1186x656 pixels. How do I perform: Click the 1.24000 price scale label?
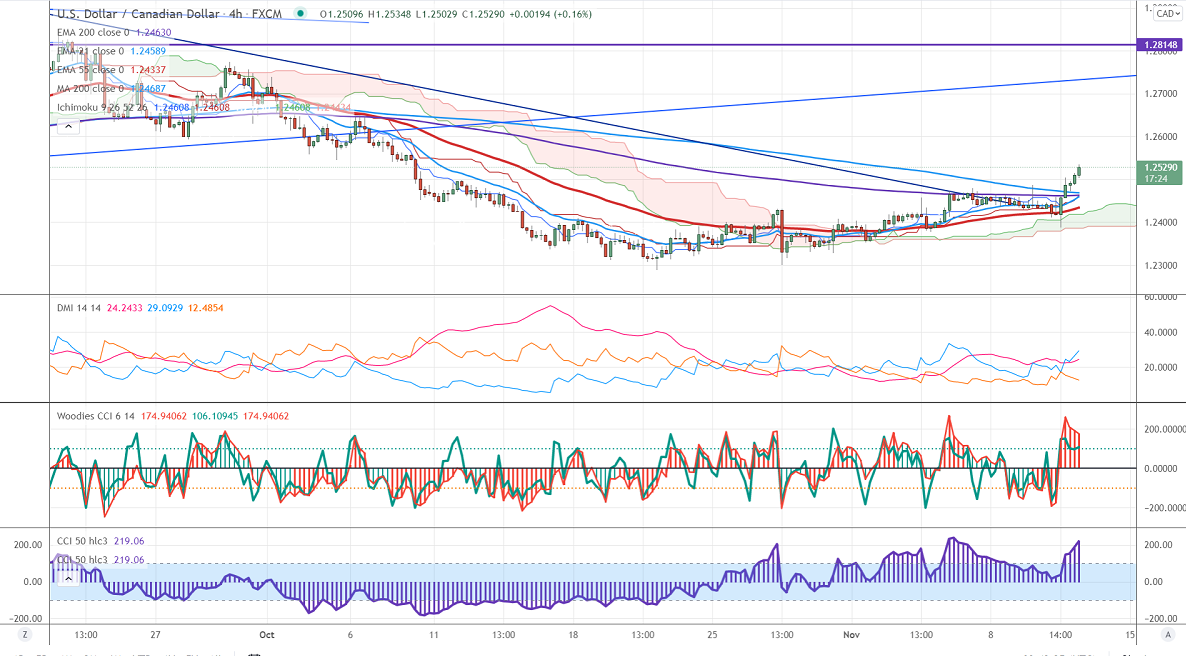click(1160, 222)
